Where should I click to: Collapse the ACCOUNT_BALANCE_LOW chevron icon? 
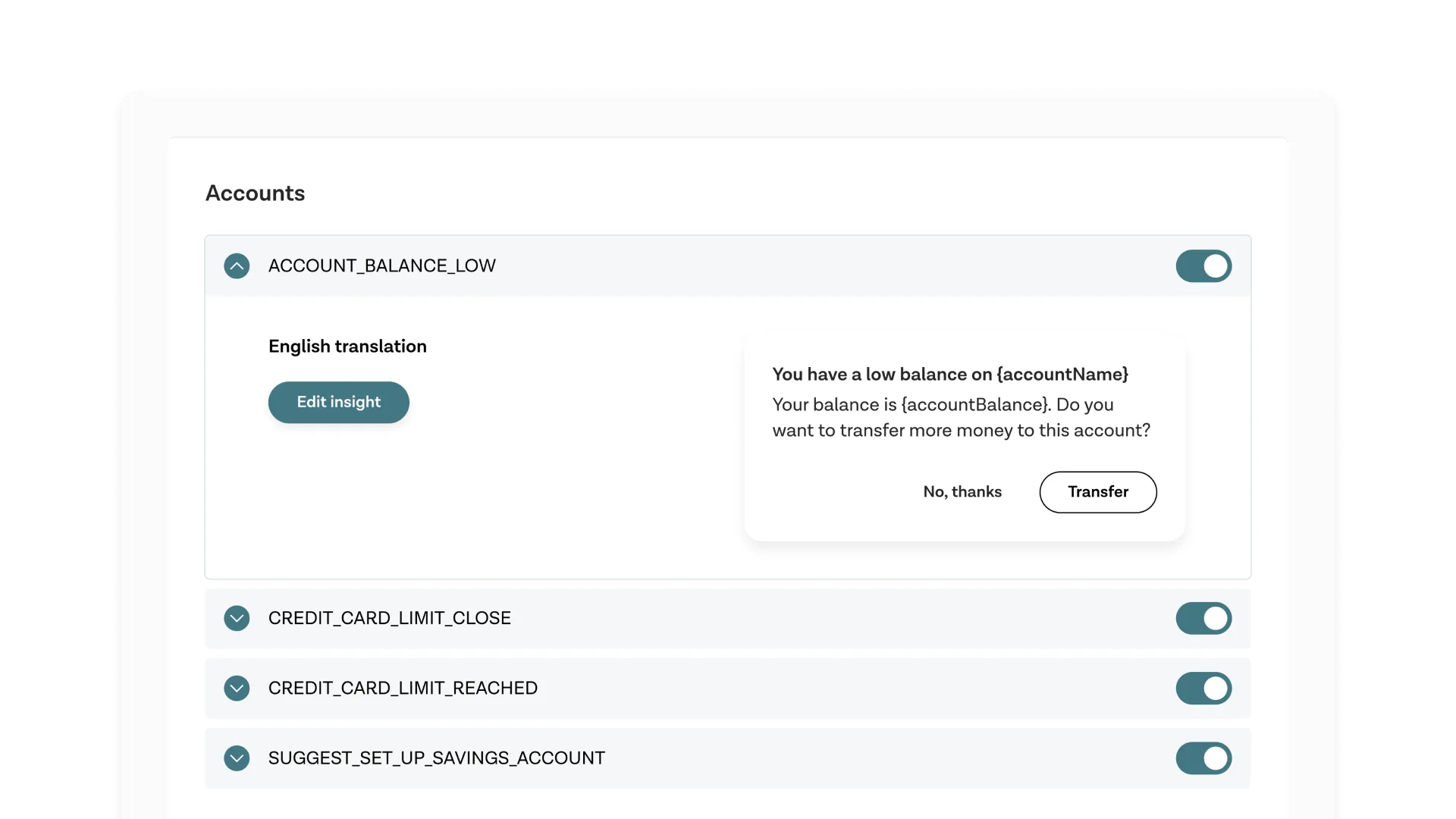(237, 266)
